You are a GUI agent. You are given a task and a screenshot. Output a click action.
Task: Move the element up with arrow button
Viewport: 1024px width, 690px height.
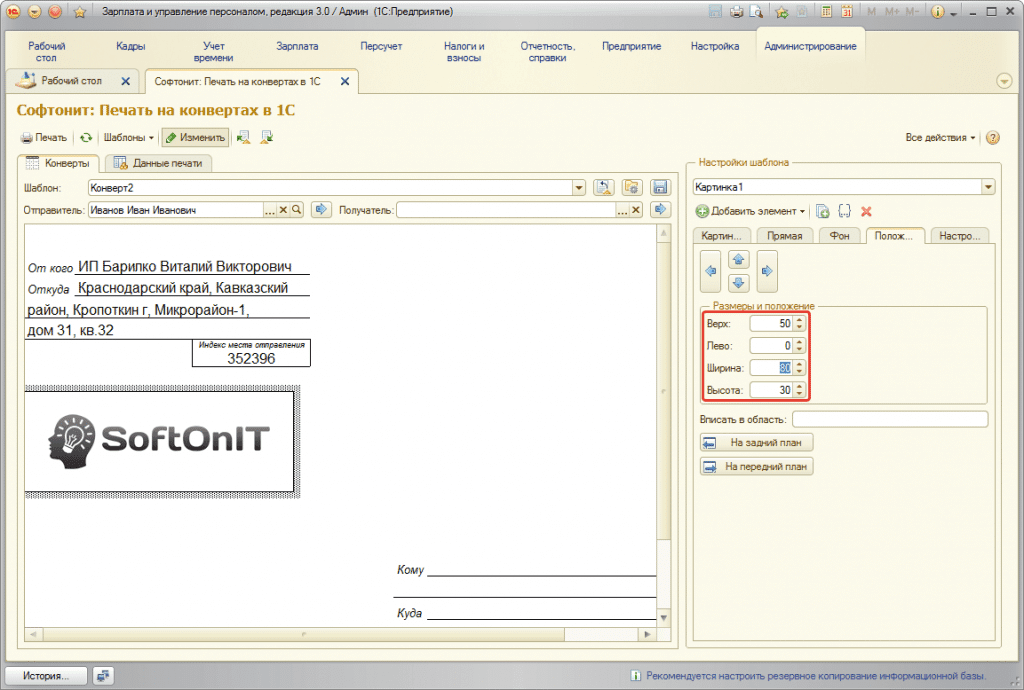point(739,260)
